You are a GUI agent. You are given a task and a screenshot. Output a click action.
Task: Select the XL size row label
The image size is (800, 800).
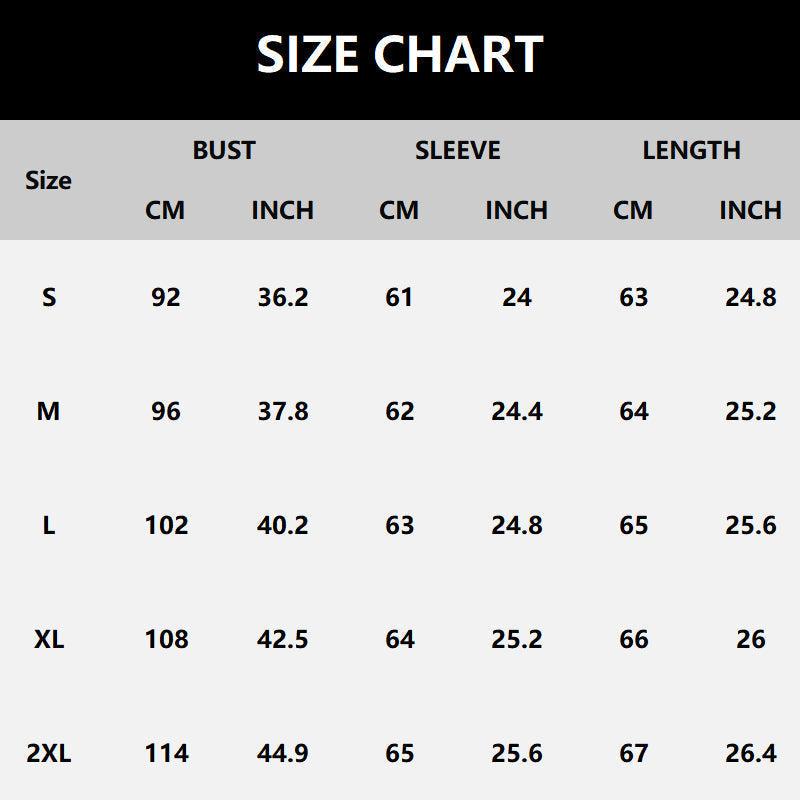click(x=49, y=639)
